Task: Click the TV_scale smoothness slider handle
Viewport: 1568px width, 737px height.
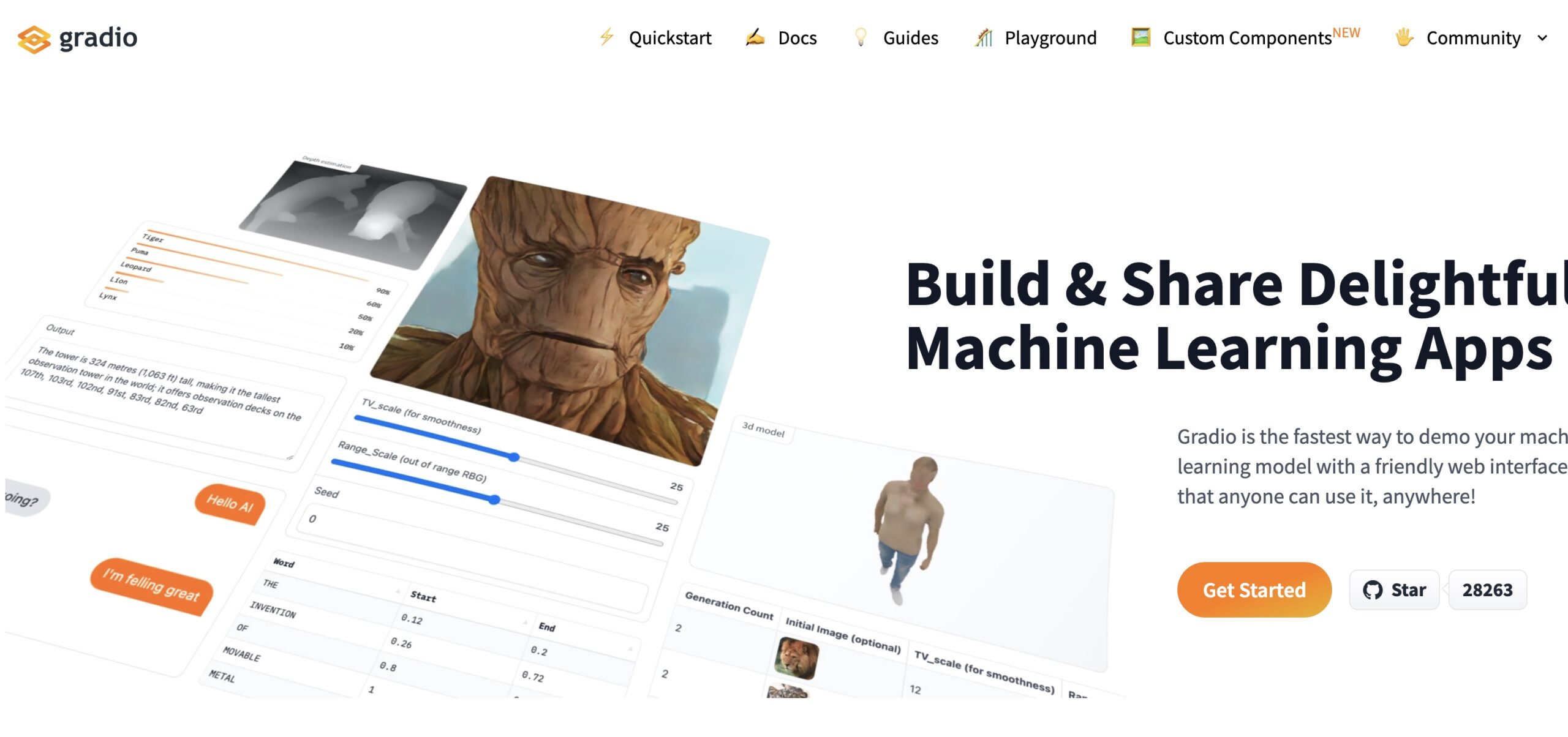Action: (x=514, y=457)
